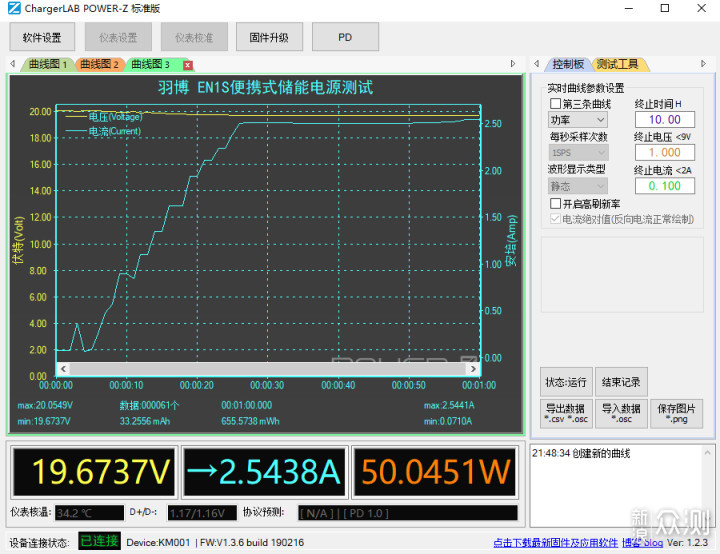Image resolution: width=720 pixels, height=554 pixels.
Task: Close the 曲线图 3 tab with red x
Action: pos(187,65)
